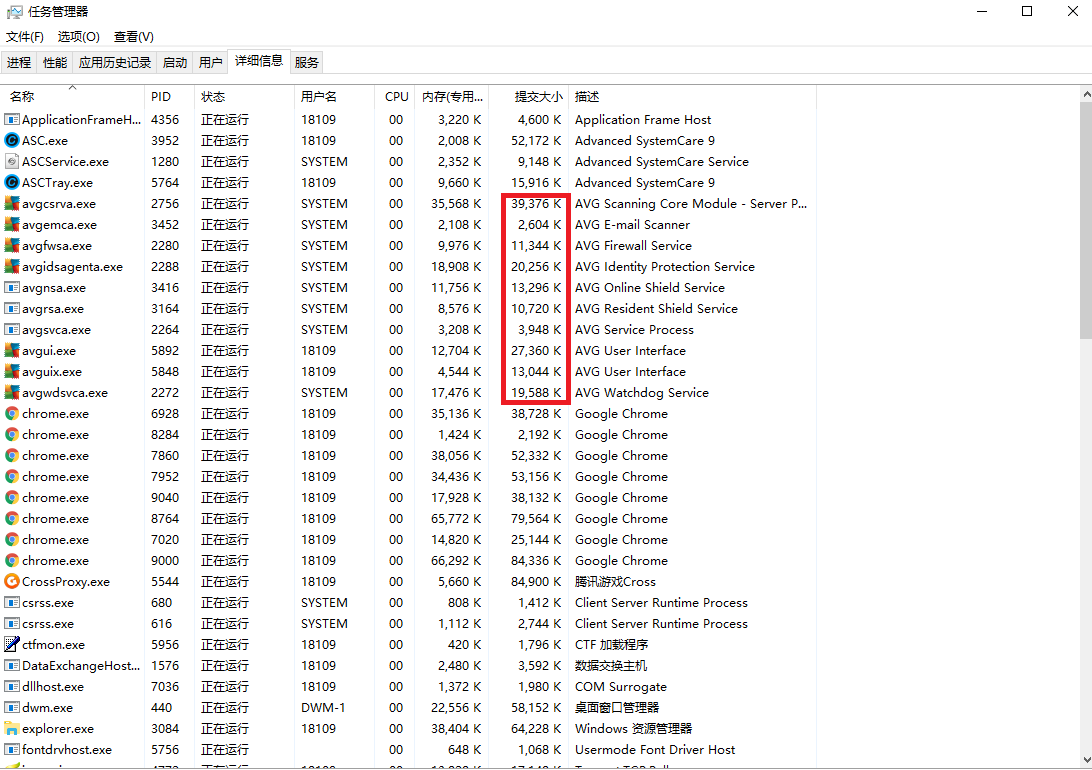Click the avgui.exe process icon
Screen dimensions: 1092x770
[x=12, y=351]
